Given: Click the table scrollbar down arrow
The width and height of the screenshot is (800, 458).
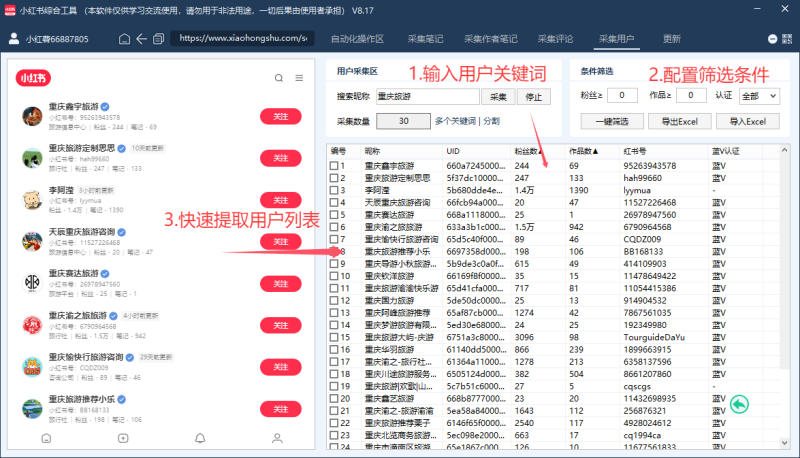Looking at the screenshot, I should pyautogui.click(x=784, y=443).
